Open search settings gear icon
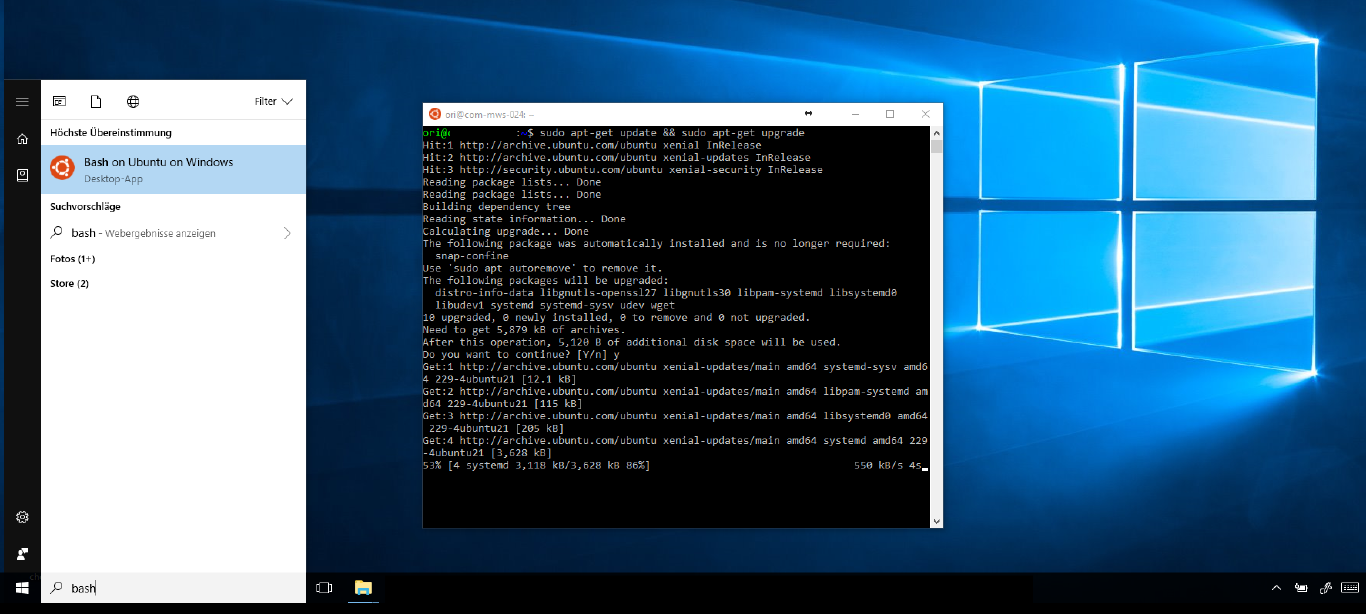The width and height of the screenshot is (1366, 614). click(21, 517)
